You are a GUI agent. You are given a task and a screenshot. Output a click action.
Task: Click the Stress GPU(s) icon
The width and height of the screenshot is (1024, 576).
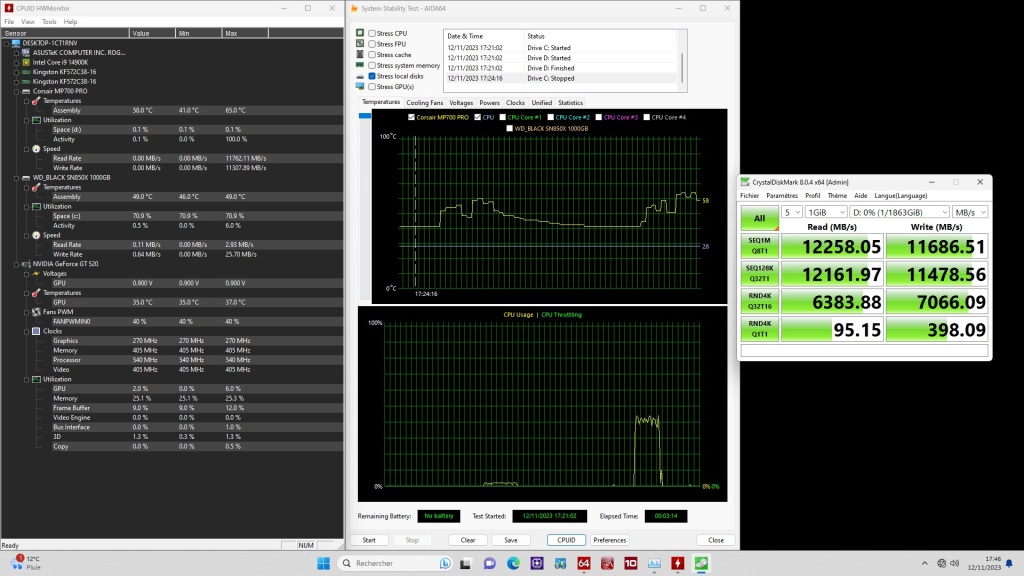[359, 87]
